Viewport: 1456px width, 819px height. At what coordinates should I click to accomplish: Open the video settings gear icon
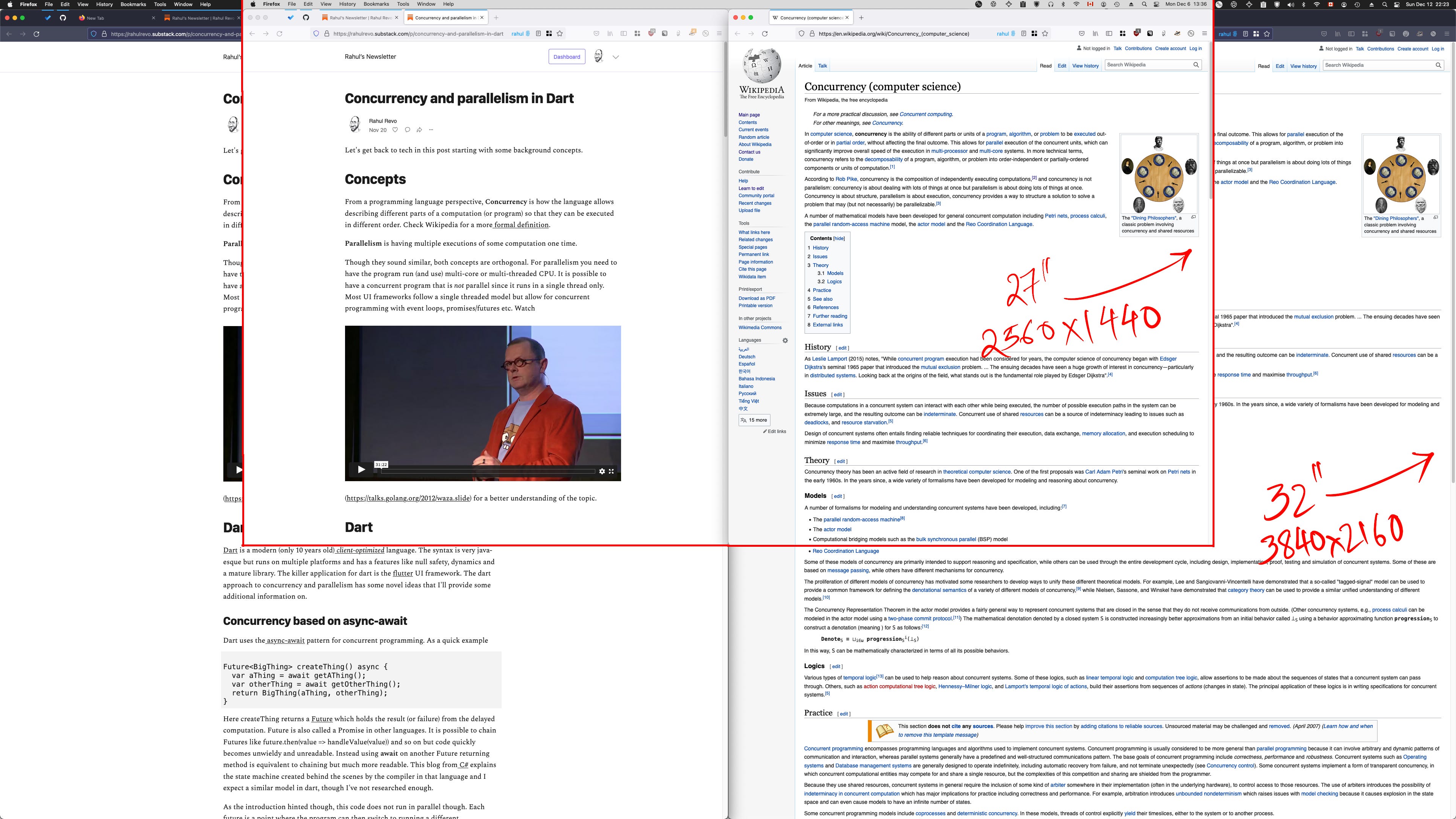(x=602, y=471)
